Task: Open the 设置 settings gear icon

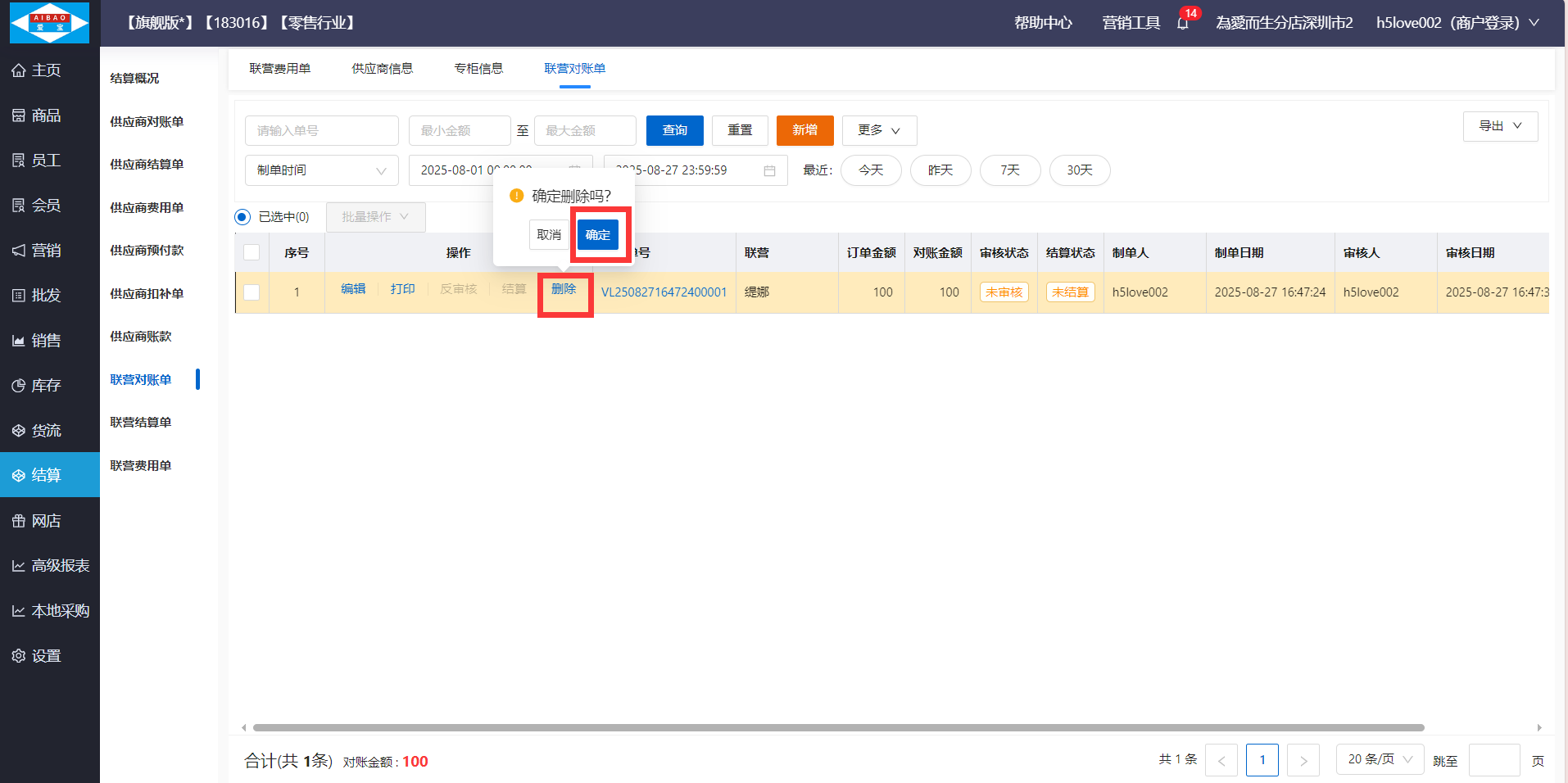Action: point(19,656)
